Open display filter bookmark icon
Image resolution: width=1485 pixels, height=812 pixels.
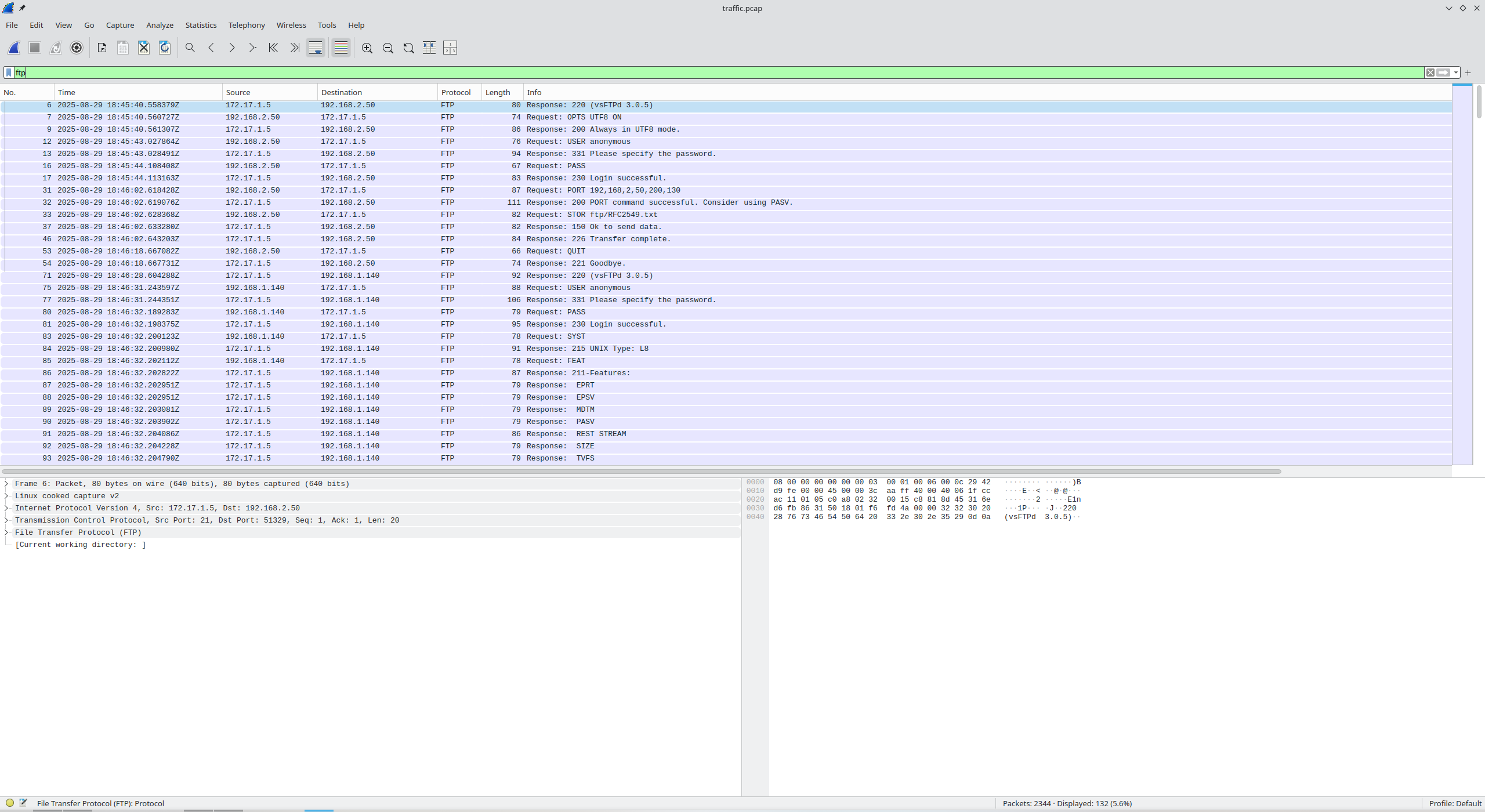tap(9, 72)
